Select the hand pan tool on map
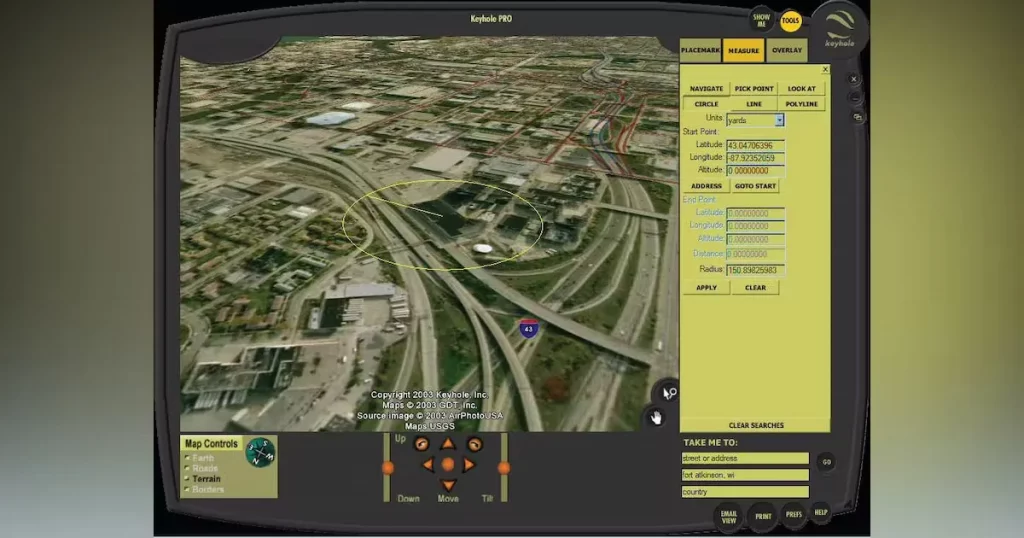 click(x=656, y=417)
